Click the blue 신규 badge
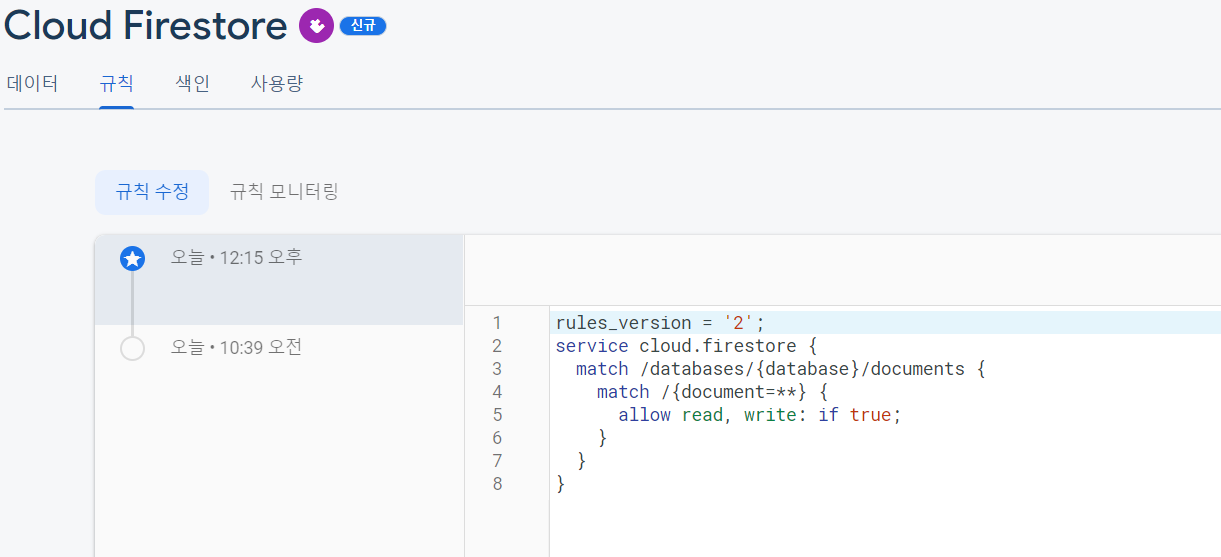The height and width of the screenshot is (557, 1221). coord(363,26)
